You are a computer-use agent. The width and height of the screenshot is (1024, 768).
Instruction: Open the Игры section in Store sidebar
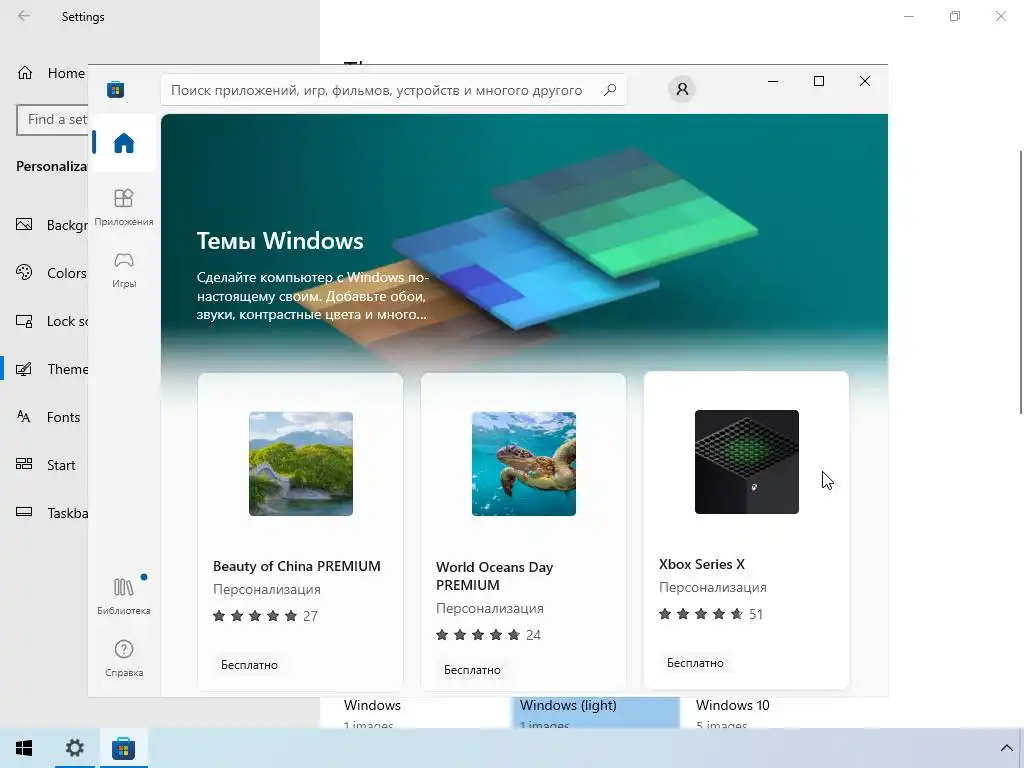tap(123, 270)
